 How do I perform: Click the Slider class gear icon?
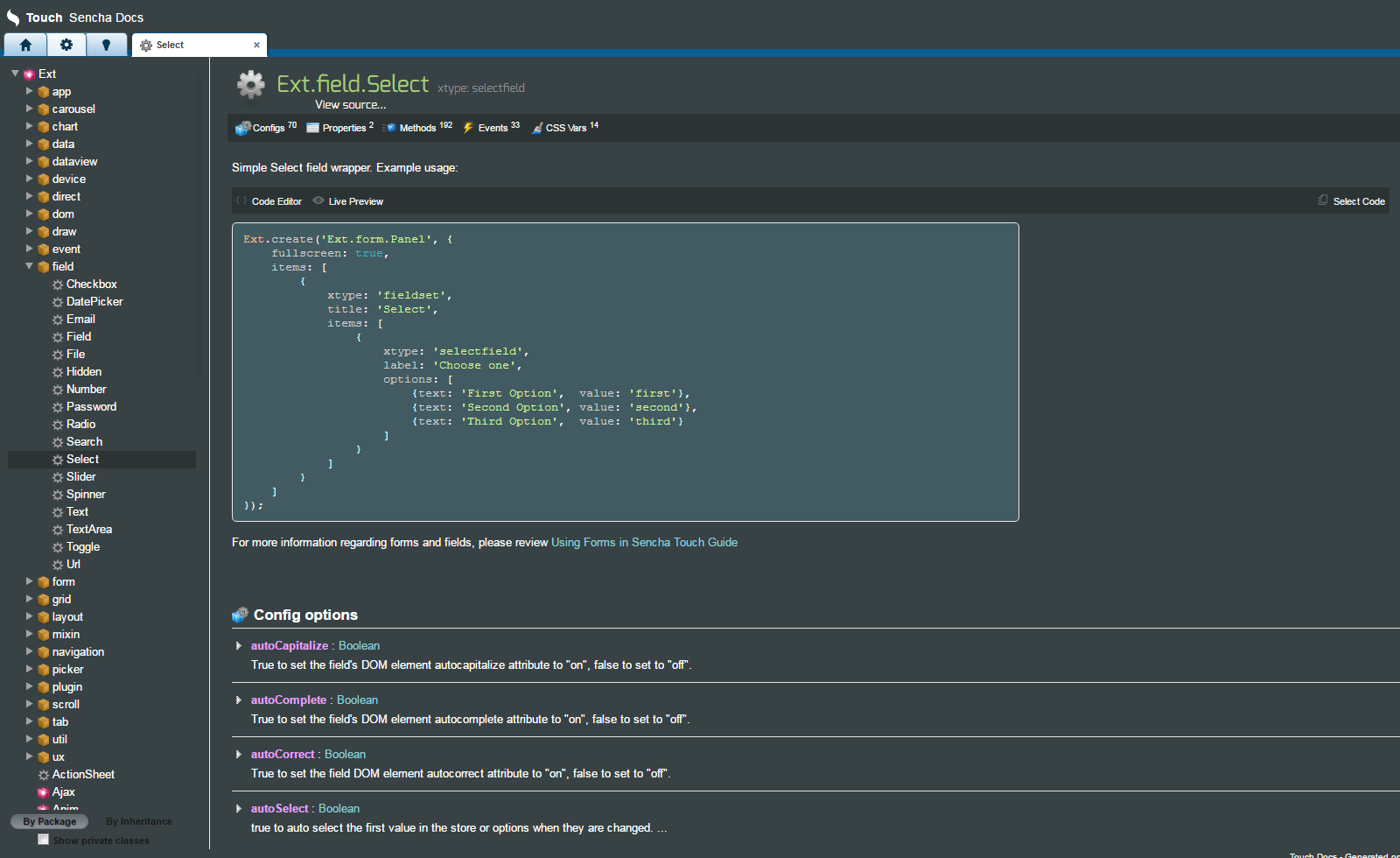click(x=58, y=477)
